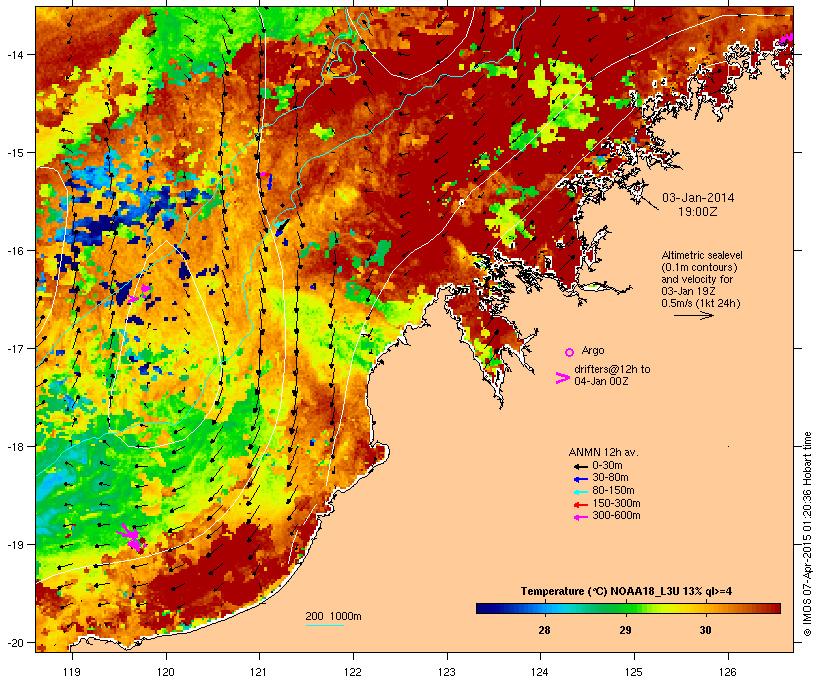Screen dimensions: 820x680
Task: Click the longitude axis label 124
Action: coord(540,672)
